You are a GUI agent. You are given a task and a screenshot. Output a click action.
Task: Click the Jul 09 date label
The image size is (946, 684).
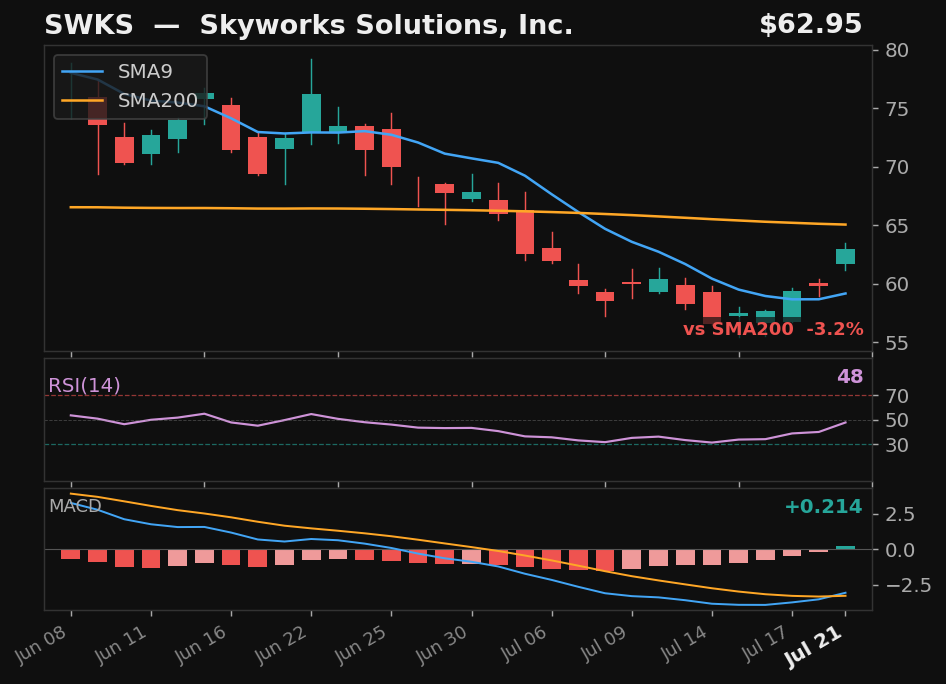coord(604,645)
